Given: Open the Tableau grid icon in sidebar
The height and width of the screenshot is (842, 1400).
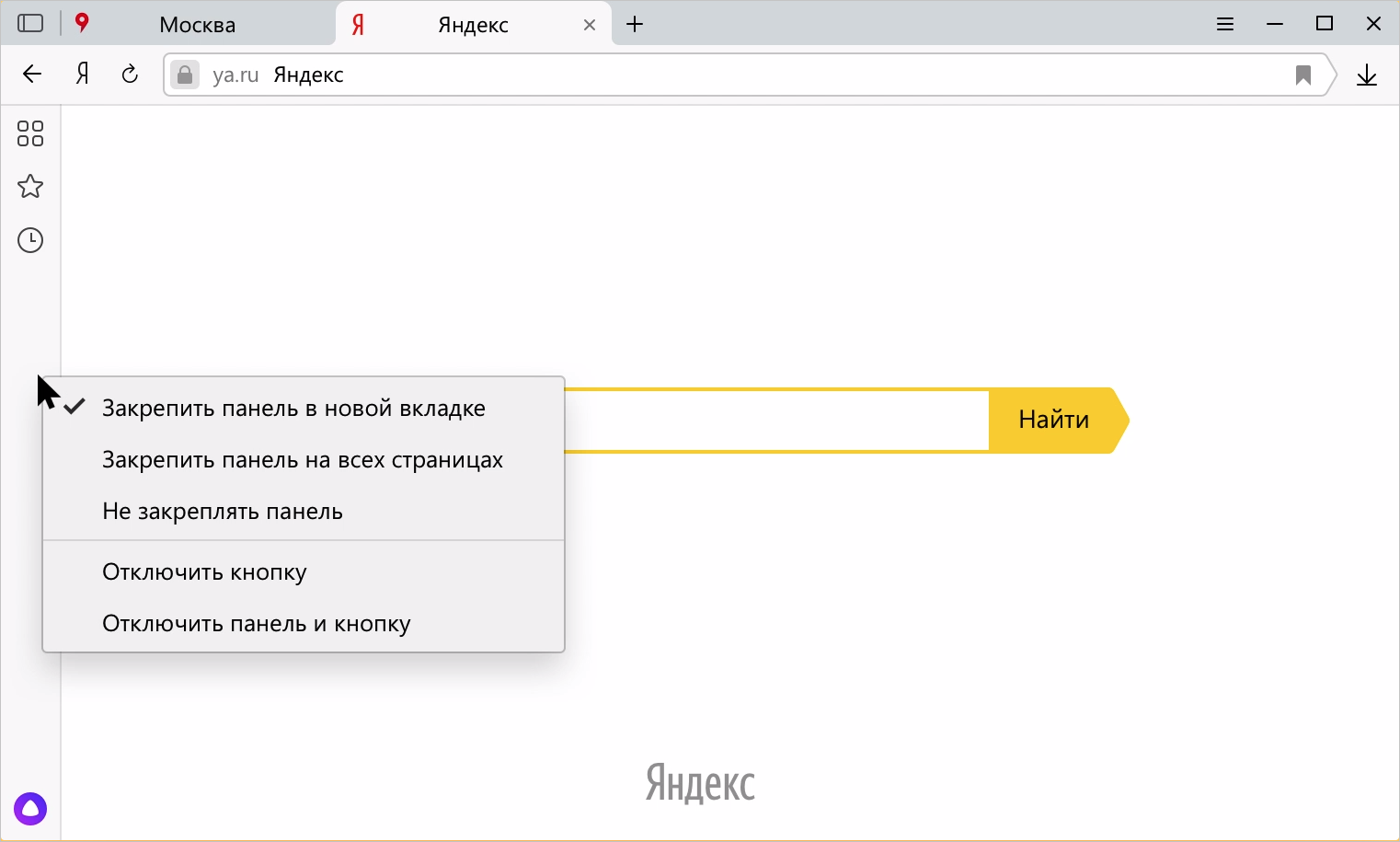Looking at the screenshot, I should click(30, 133).
